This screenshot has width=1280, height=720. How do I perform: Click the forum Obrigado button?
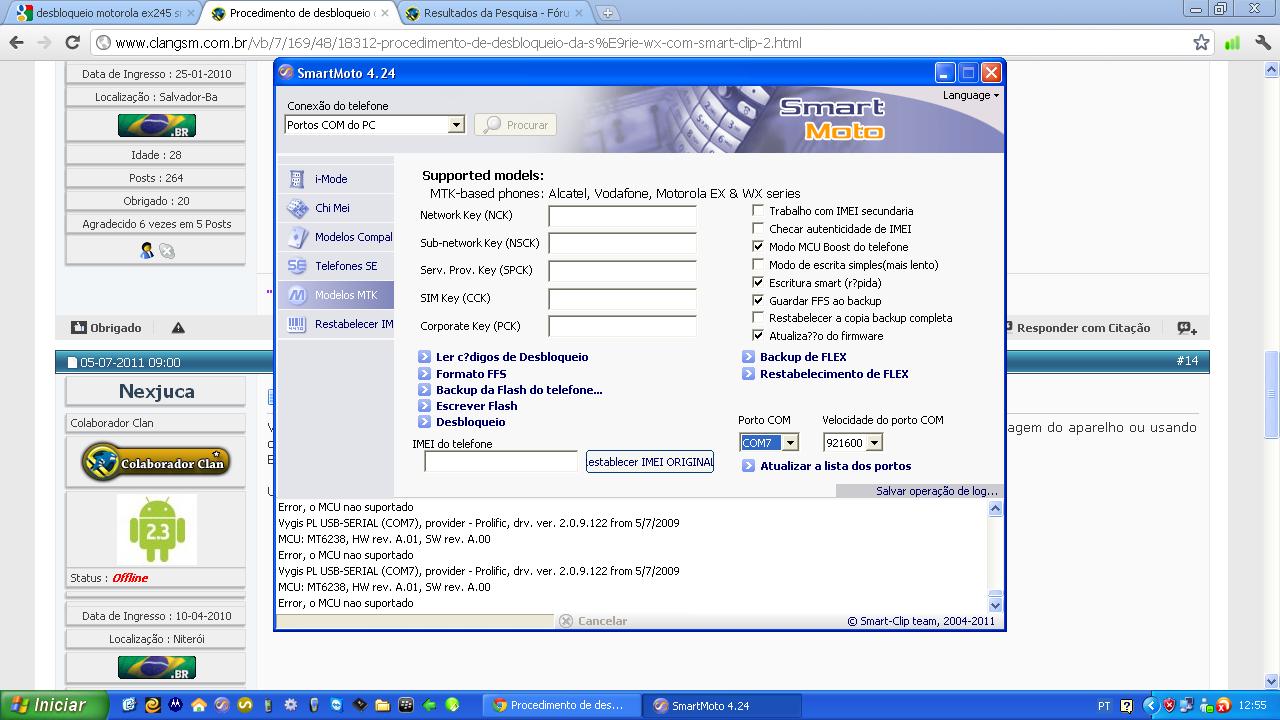click(106, 328)
